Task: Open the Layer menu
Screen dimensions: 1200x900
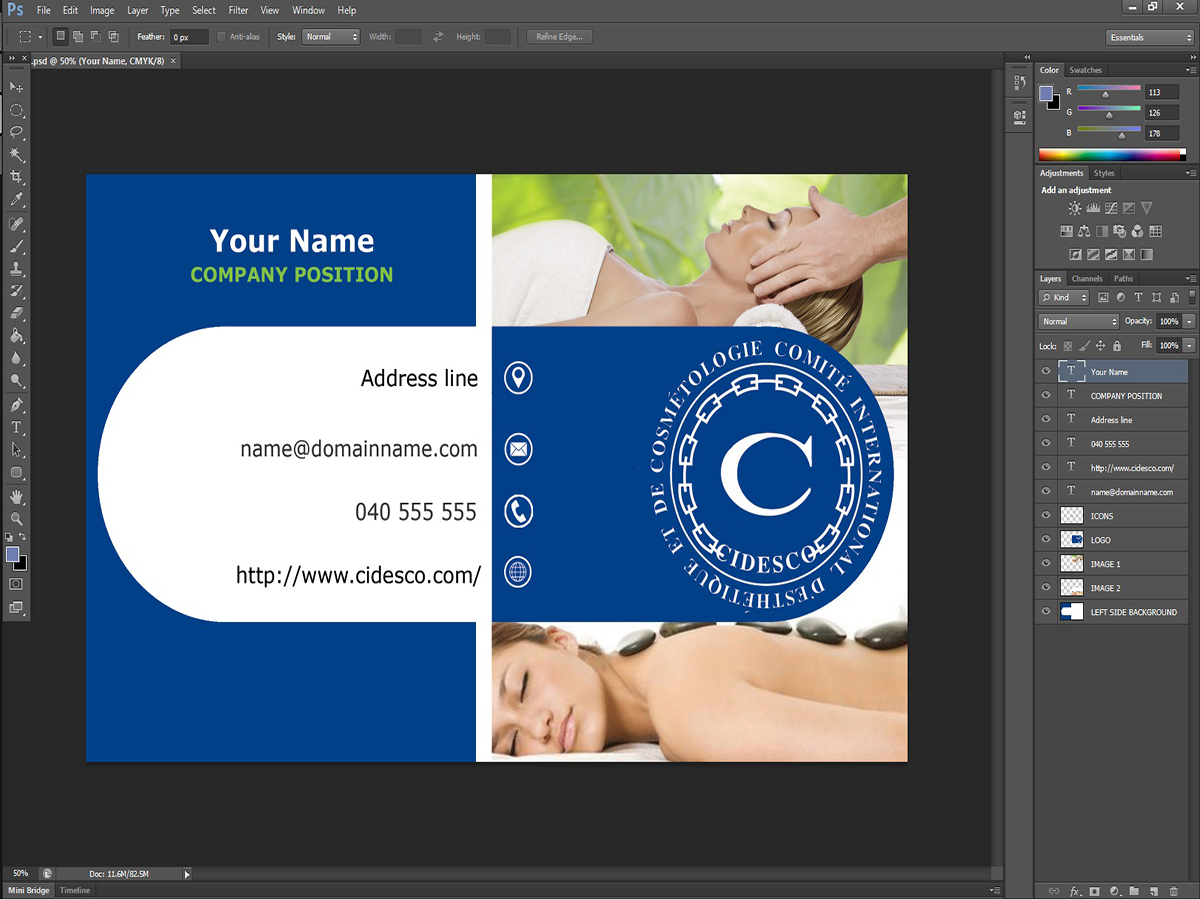Action: (x=138, y=10)
